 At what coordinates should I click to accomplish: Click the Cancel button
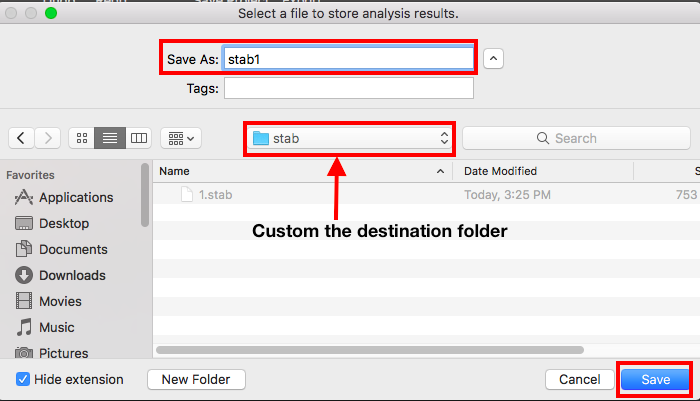[x=579, y=380]
